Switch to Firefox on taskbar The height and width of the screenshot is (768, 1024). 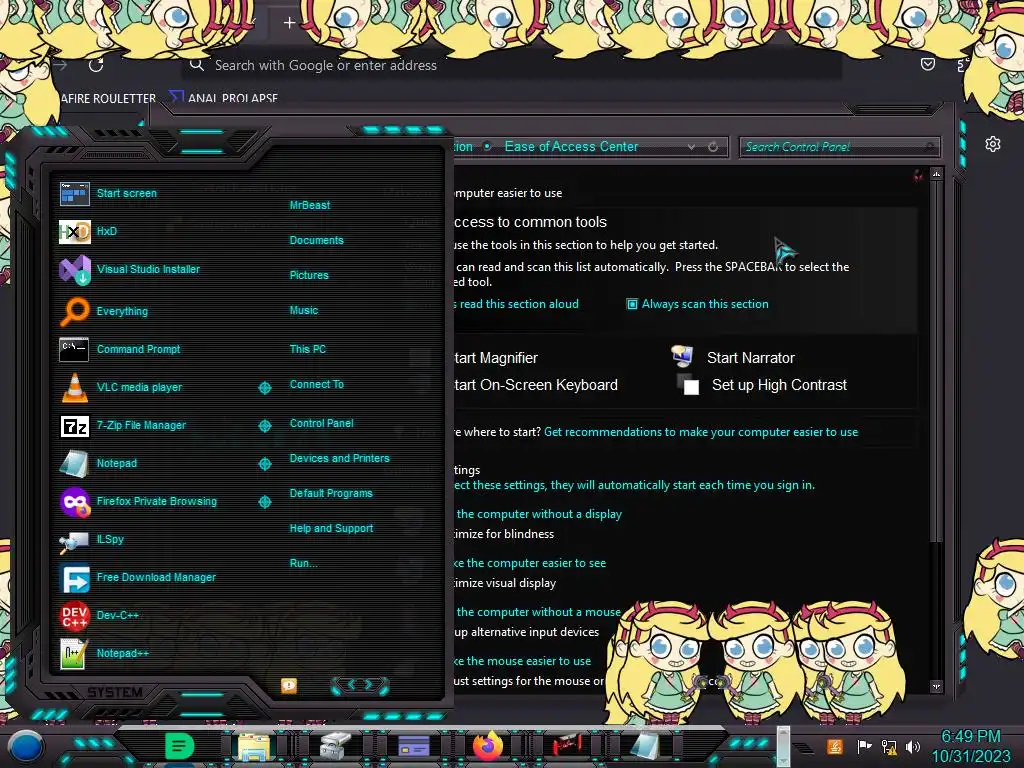coord(488,746)
